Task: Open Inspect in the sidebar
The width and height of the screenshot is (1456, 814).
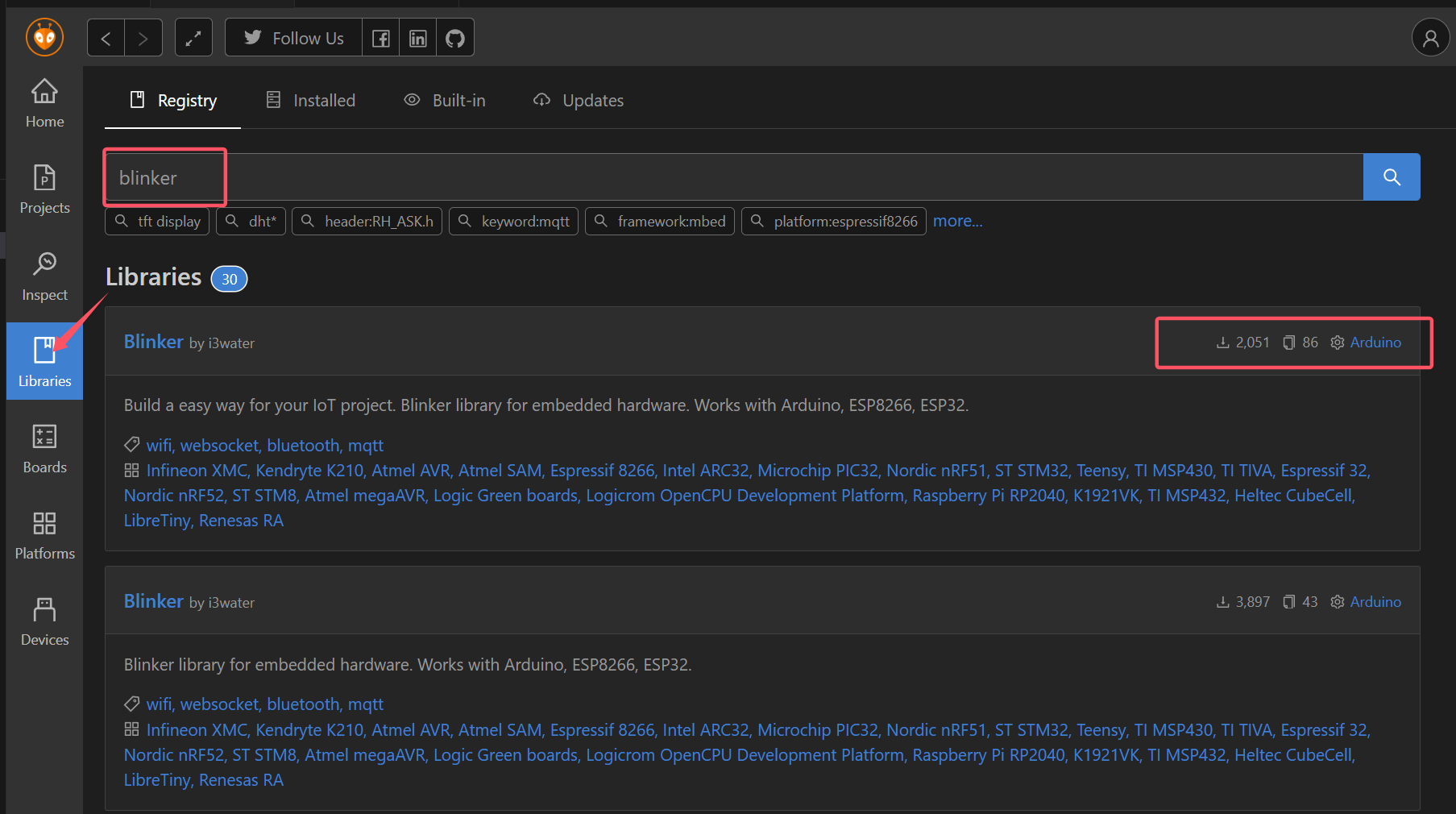Action: click(x=44, y=276)
